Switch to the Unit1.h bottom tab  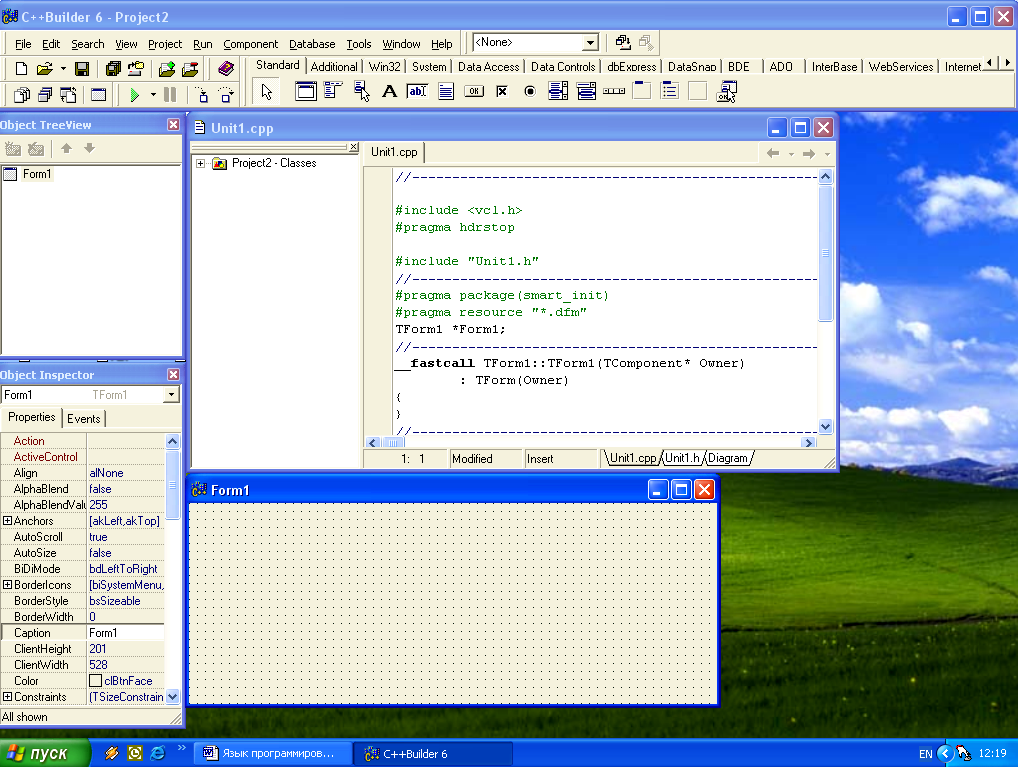pyautogui.click(x=682, y=459)
